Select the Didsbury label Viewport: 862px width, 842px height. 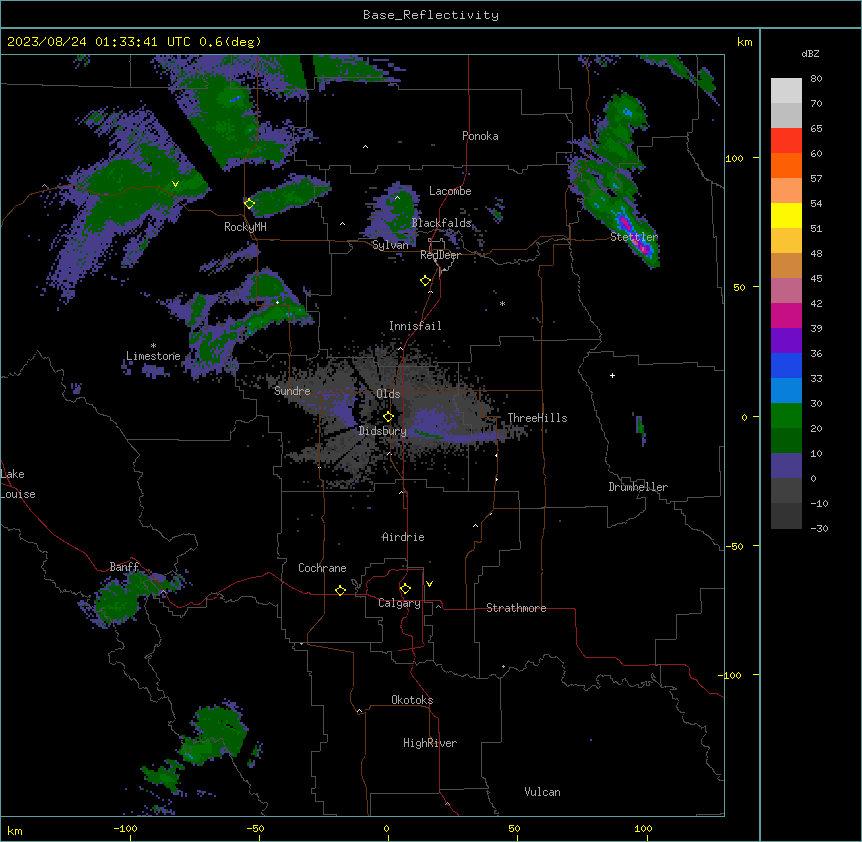[x=383, y=431]
